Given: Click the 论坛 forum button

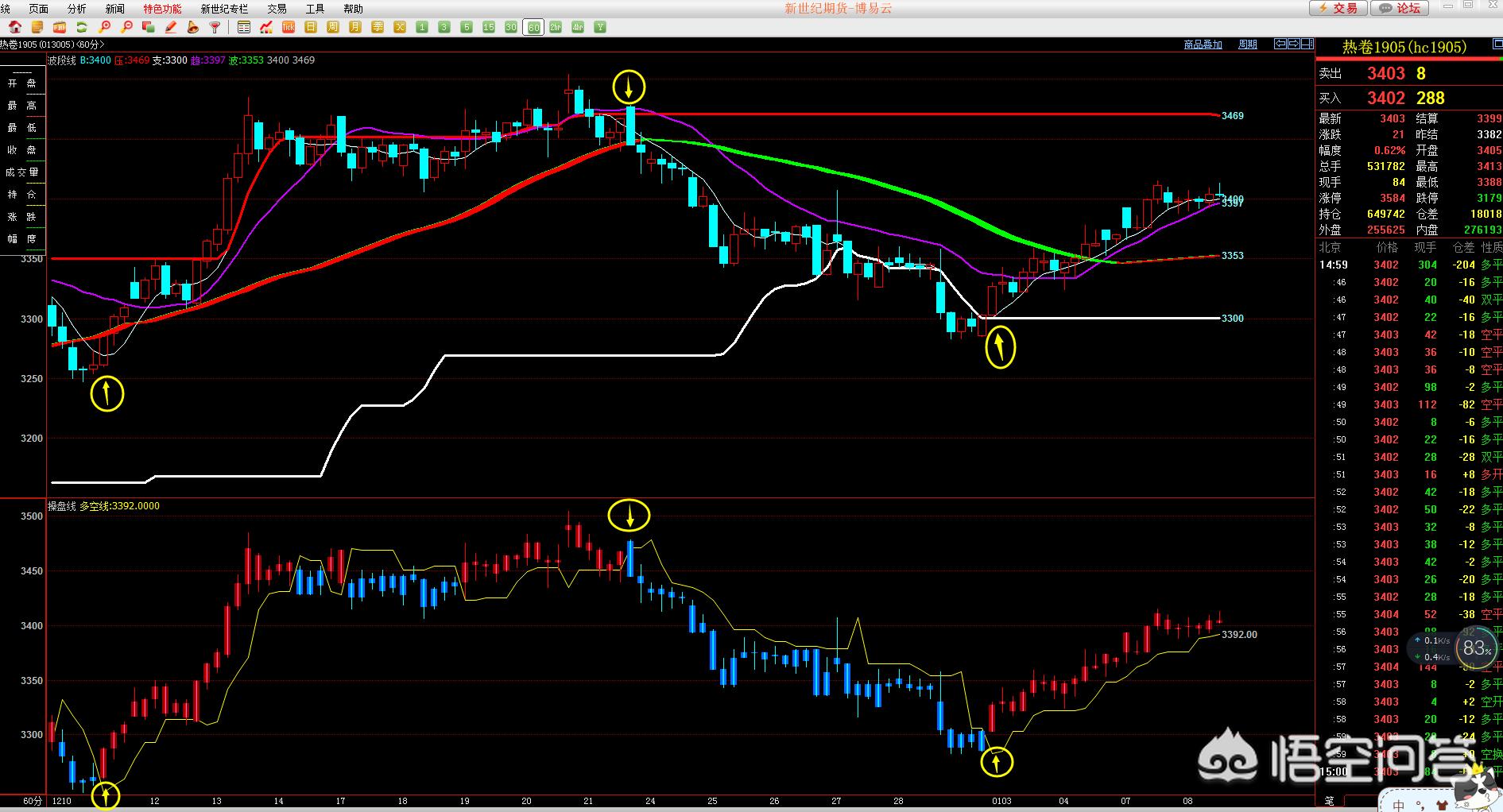Looking at the screenshot, I should (x=1400, y=8).
